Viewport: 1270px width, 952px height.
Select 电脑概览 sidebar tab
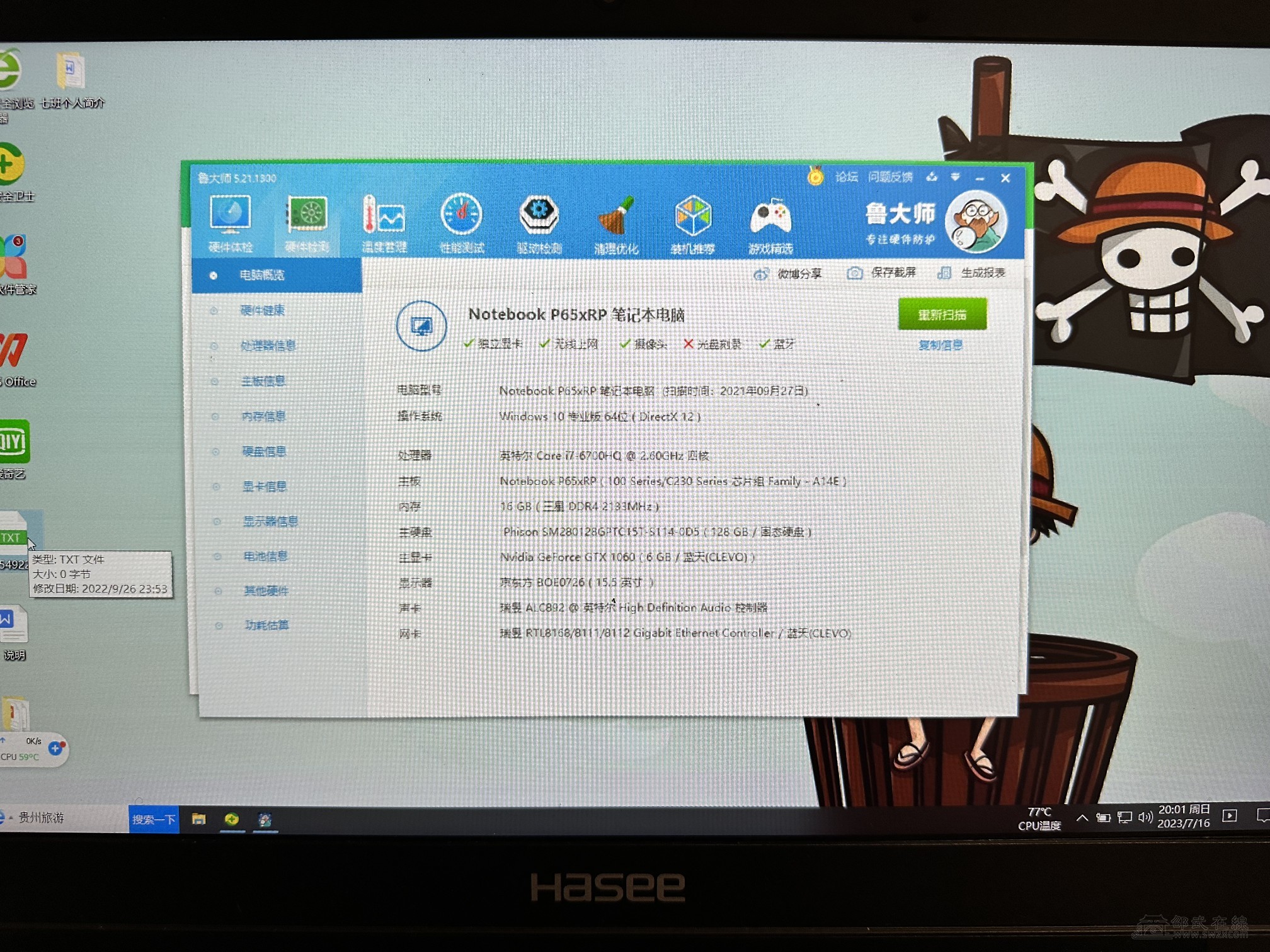click(x=277, y=275)
